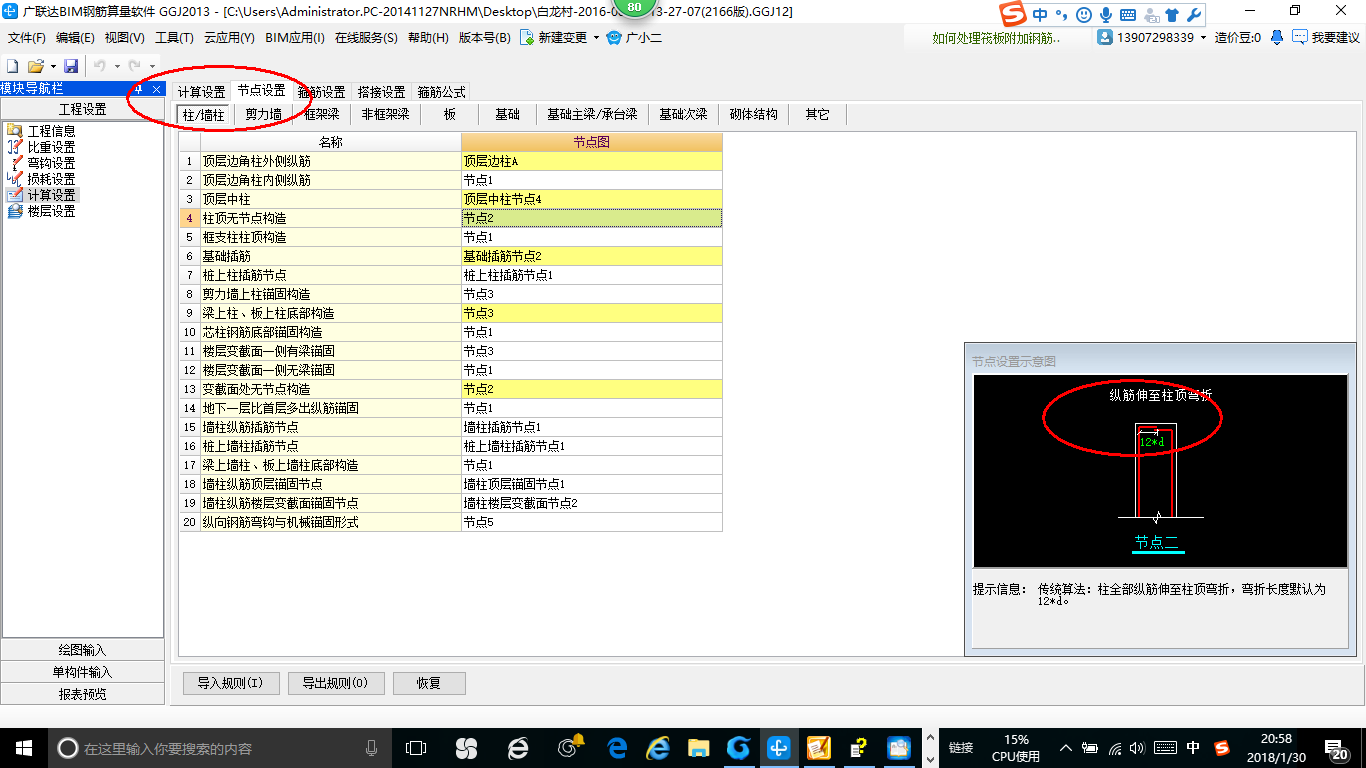The height and width of the screenshot is (768, 1366).
Task: Click the Cortana search box in taskbar
Action: [220, 748]
